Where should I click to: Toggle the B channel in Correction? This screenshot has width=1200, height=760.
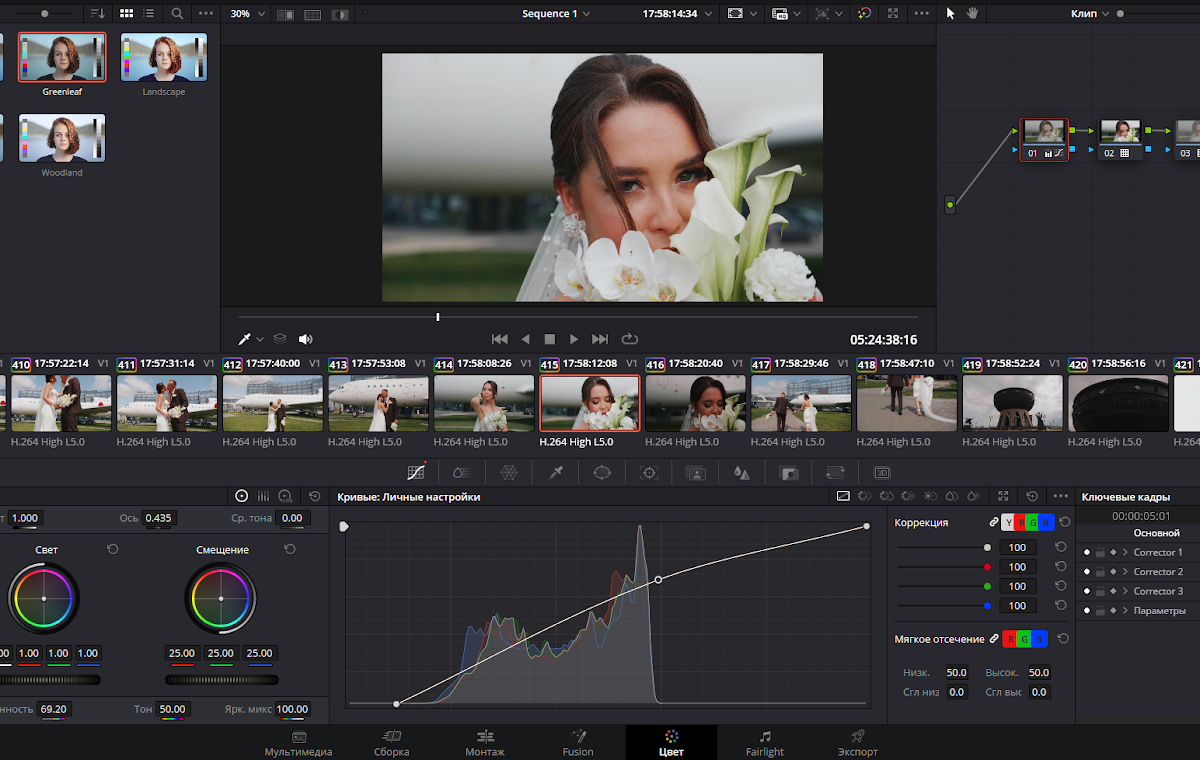point(1047,522)
